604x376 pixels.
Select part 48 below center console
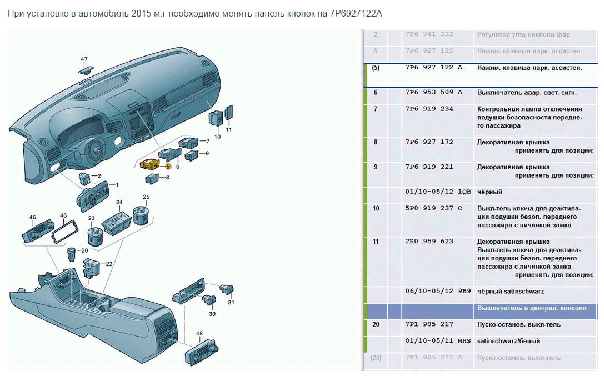(201, 351)
